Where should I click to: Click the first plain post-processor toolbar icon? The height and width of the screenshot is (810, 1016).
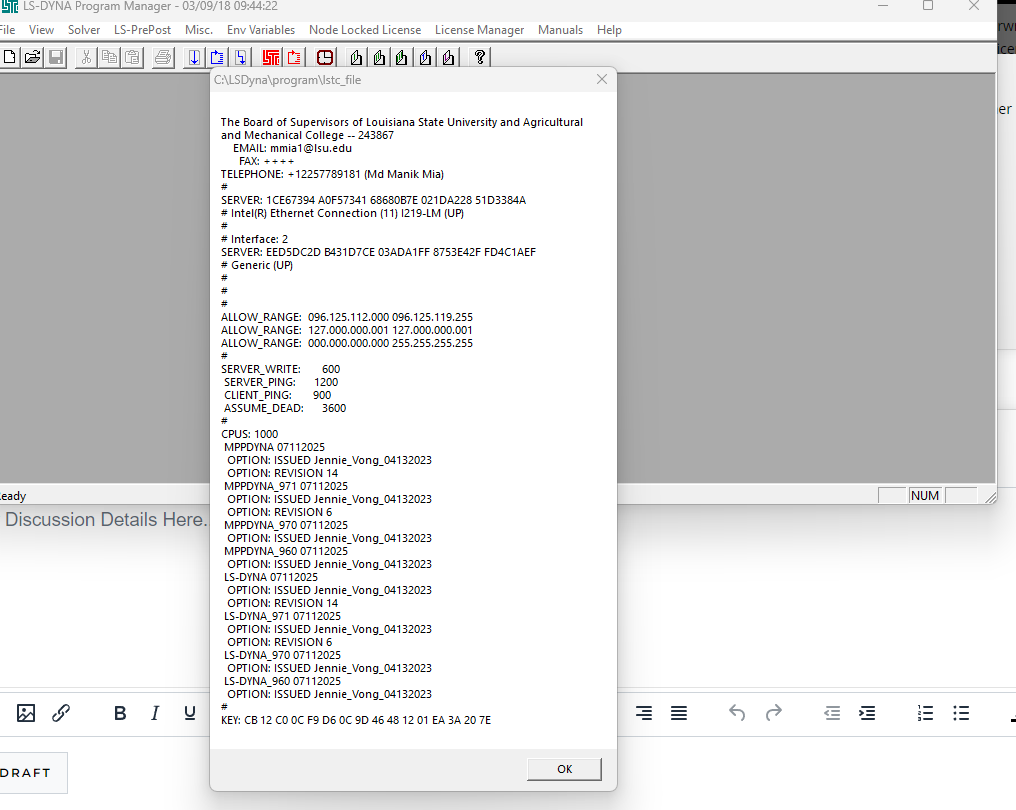[x=356, y=58]
